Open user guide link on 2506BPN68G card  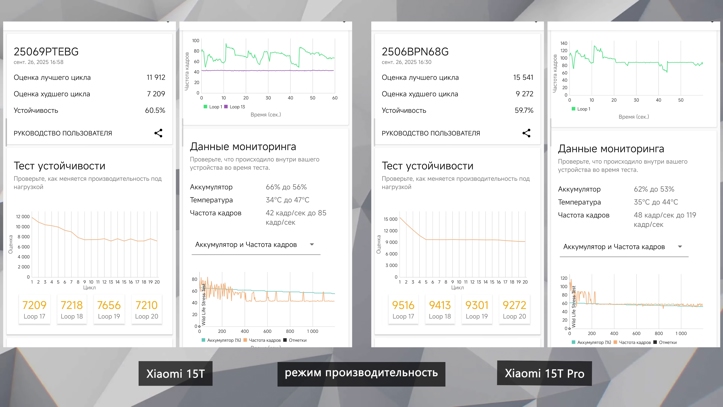431,133
